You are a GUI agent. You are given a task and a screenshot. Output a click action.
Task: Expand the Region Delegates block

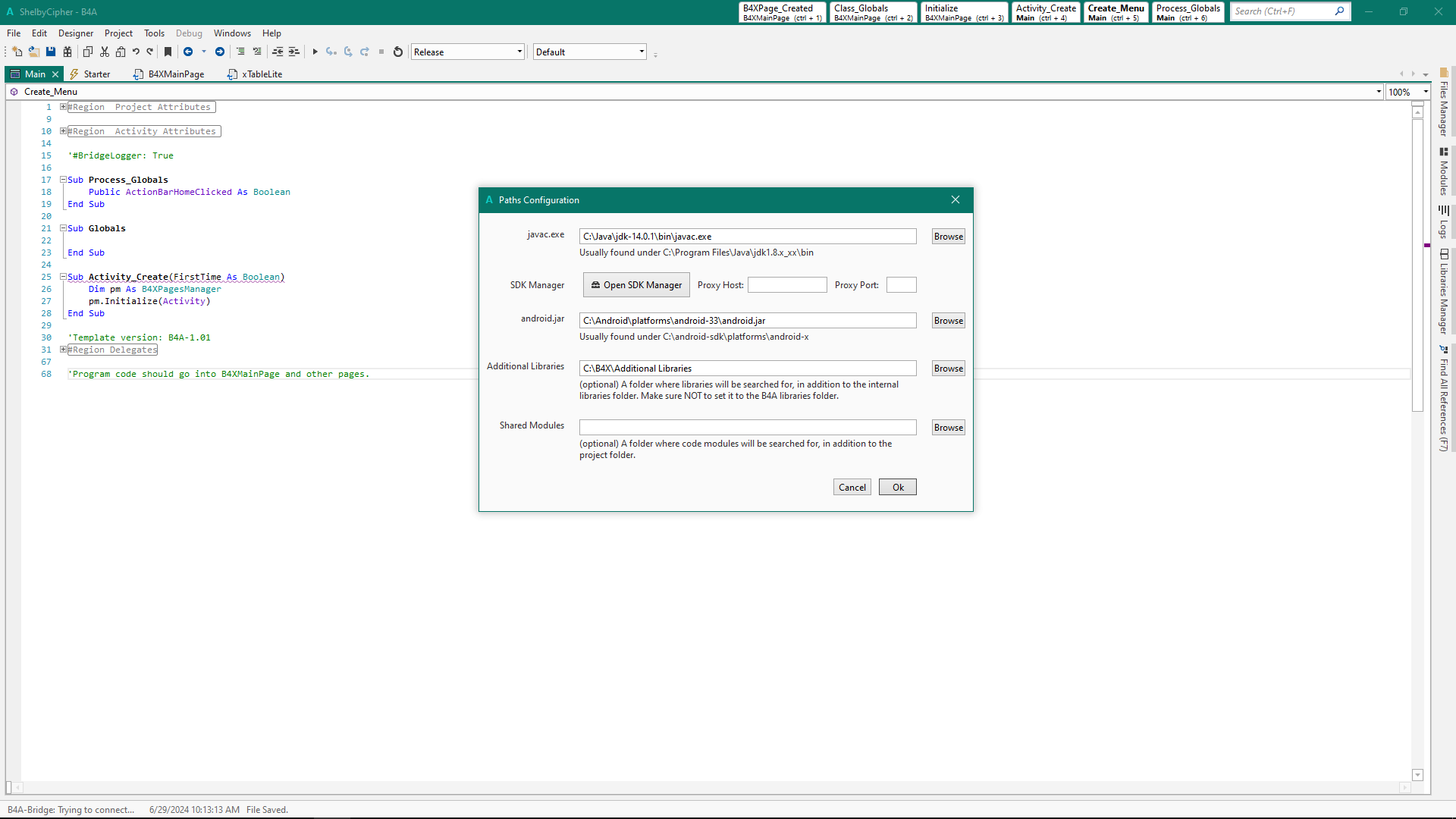click(64, 350)
